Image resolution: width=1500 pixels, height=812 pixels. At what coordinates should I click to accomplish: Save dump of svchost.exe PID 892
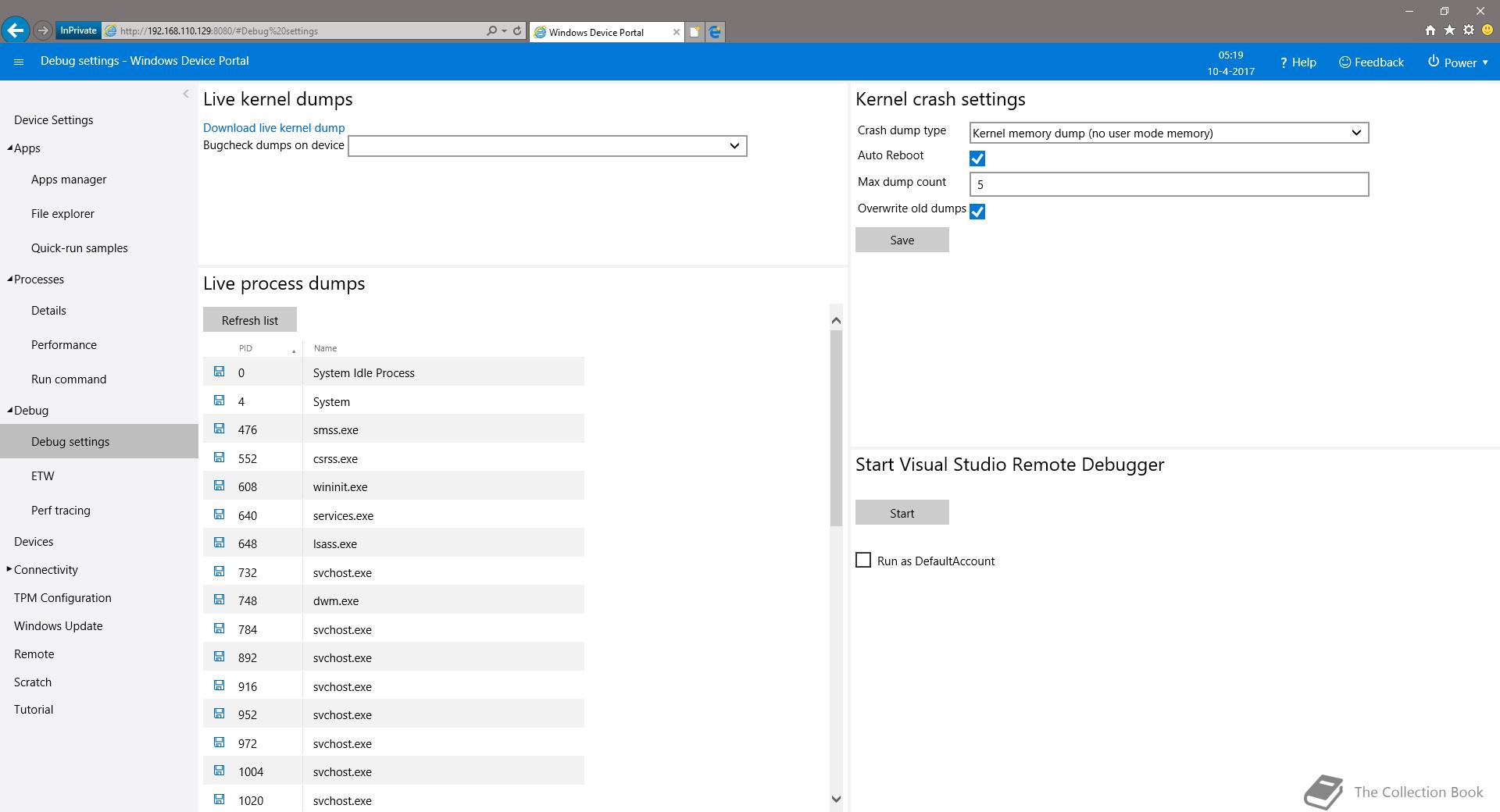click(x=219, y=657)
